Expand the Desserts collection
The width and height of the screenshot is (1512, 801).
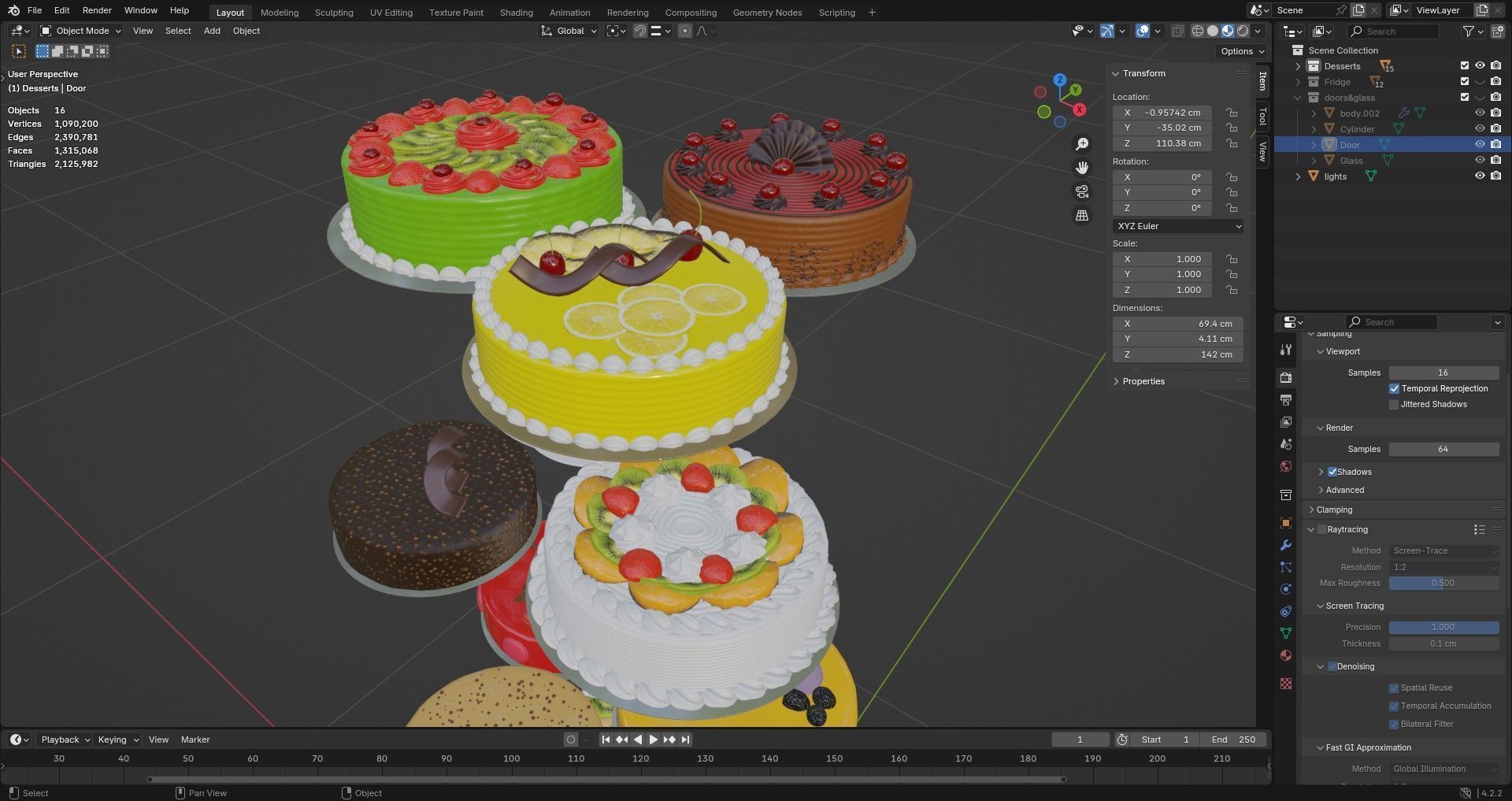tap(1298, 66)
